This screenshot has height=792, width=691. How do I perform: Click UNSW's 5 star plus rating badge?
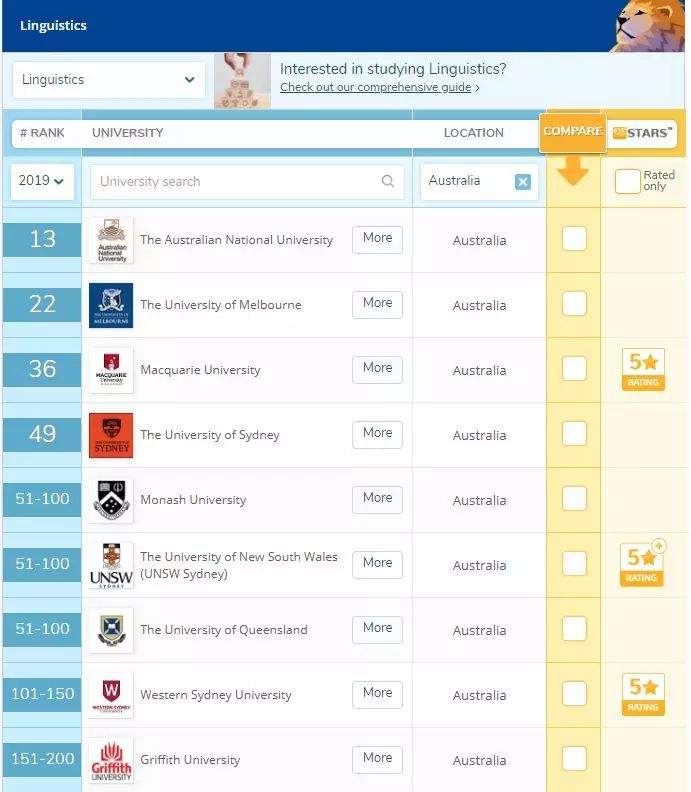[x=642, y=563]
